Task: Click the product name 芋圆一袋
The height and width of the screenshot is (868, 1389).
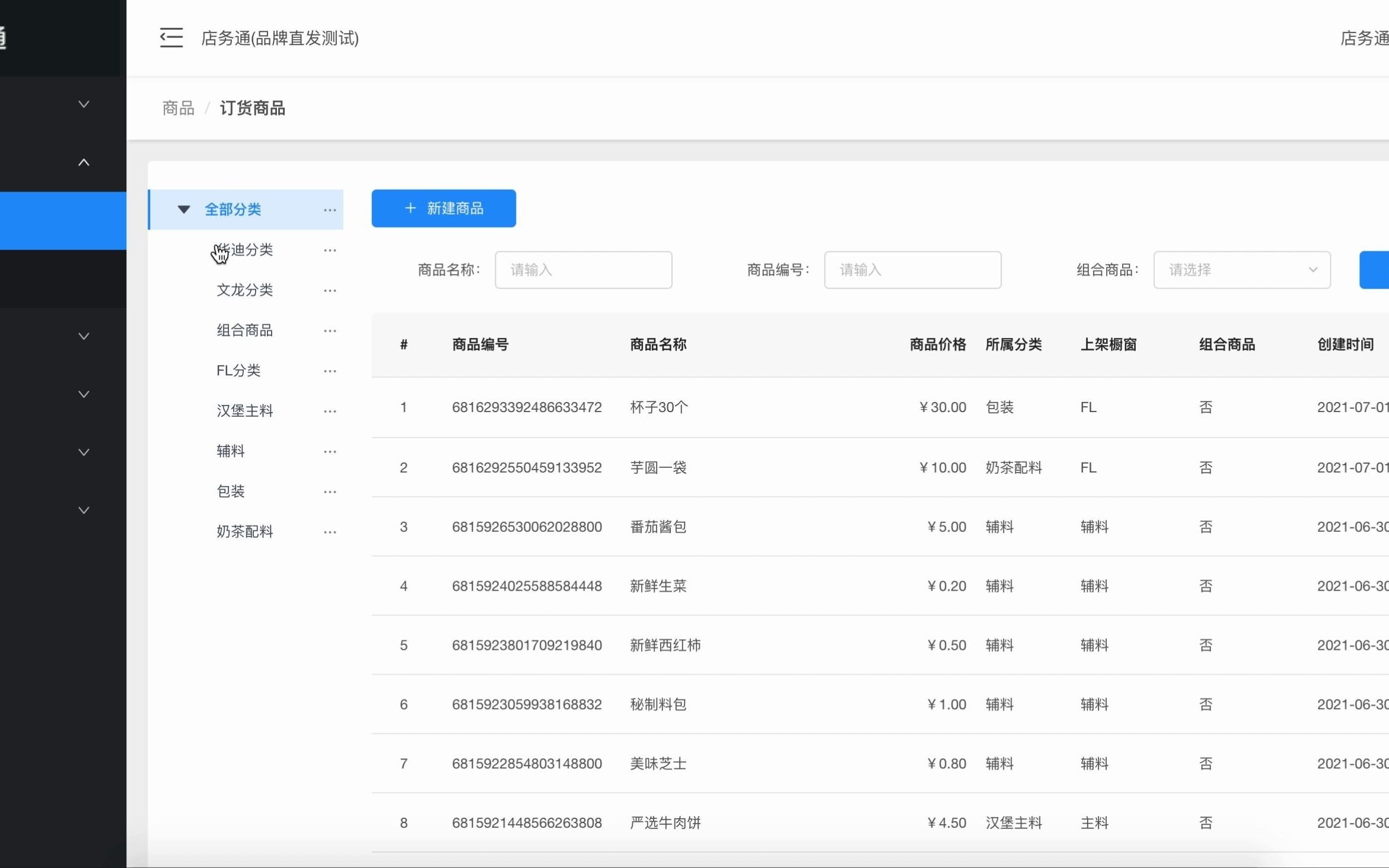Action: click(x=658, y=468)
